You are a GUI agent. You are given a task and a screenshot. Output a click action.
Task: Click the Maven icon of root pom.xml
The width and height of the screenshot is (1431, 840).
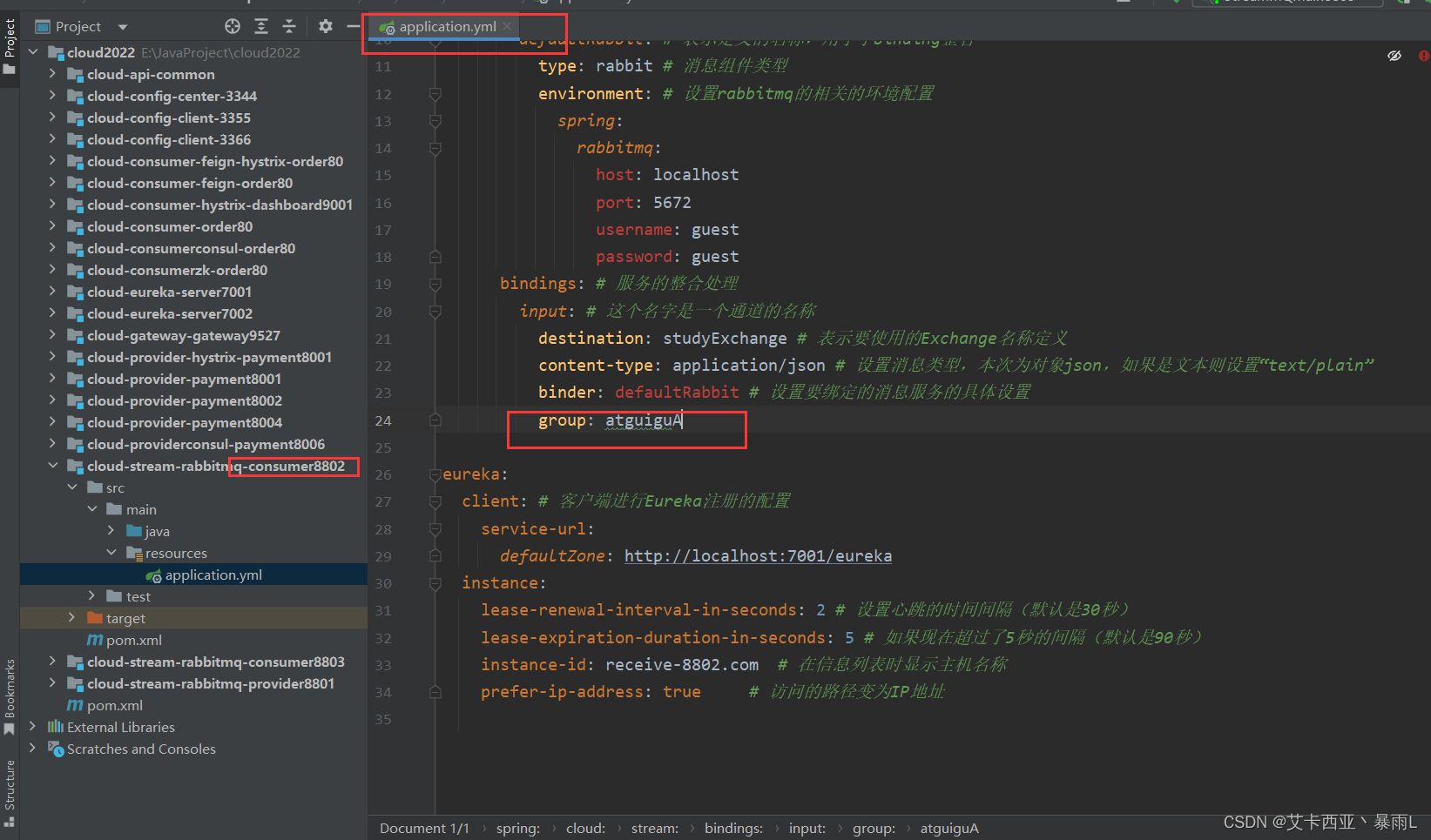pyautogui.click(x=76, y=705)
